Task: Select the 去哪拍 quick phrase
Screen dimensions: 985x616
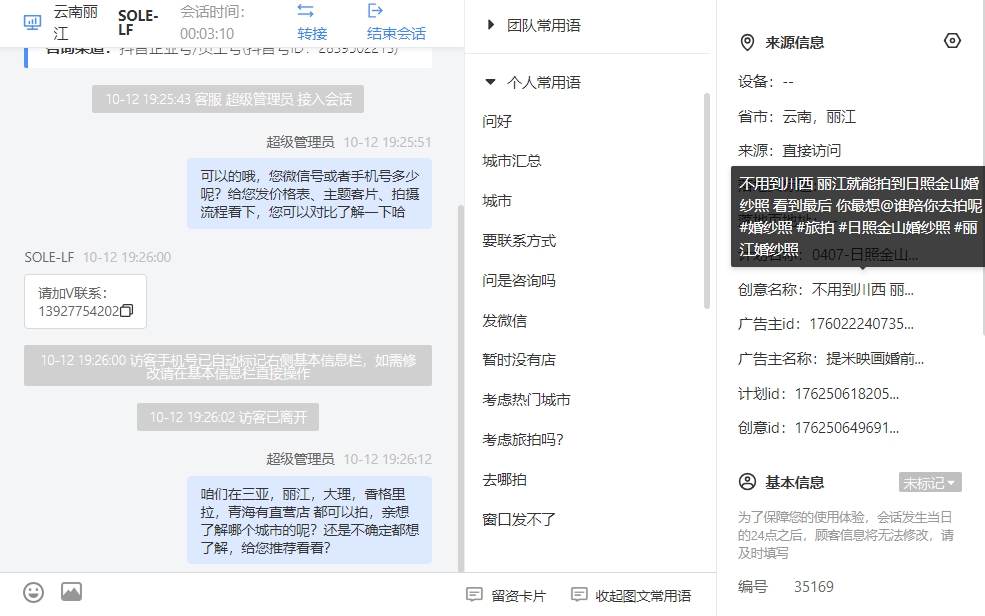Action: coord(504,480)
